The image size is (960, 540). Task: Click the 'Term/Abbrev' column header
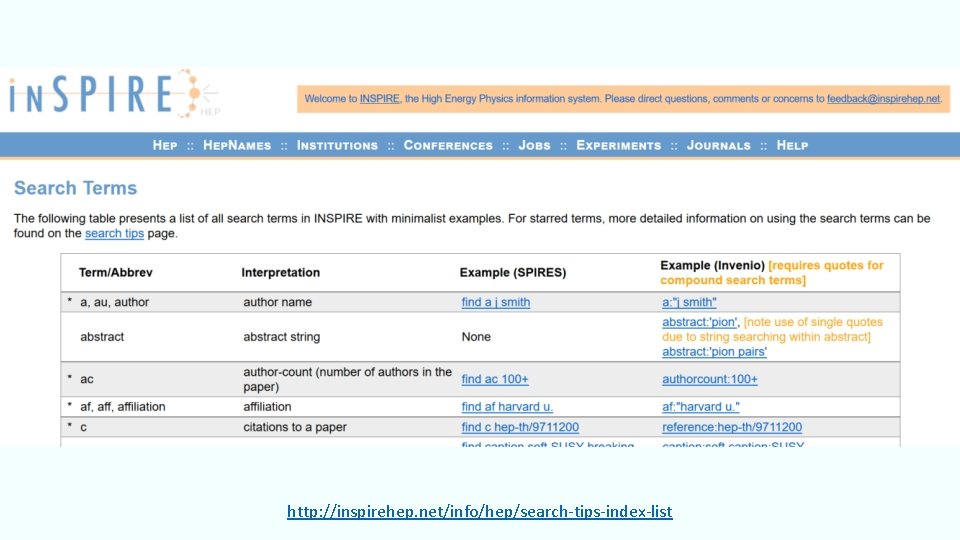point(115,272)
